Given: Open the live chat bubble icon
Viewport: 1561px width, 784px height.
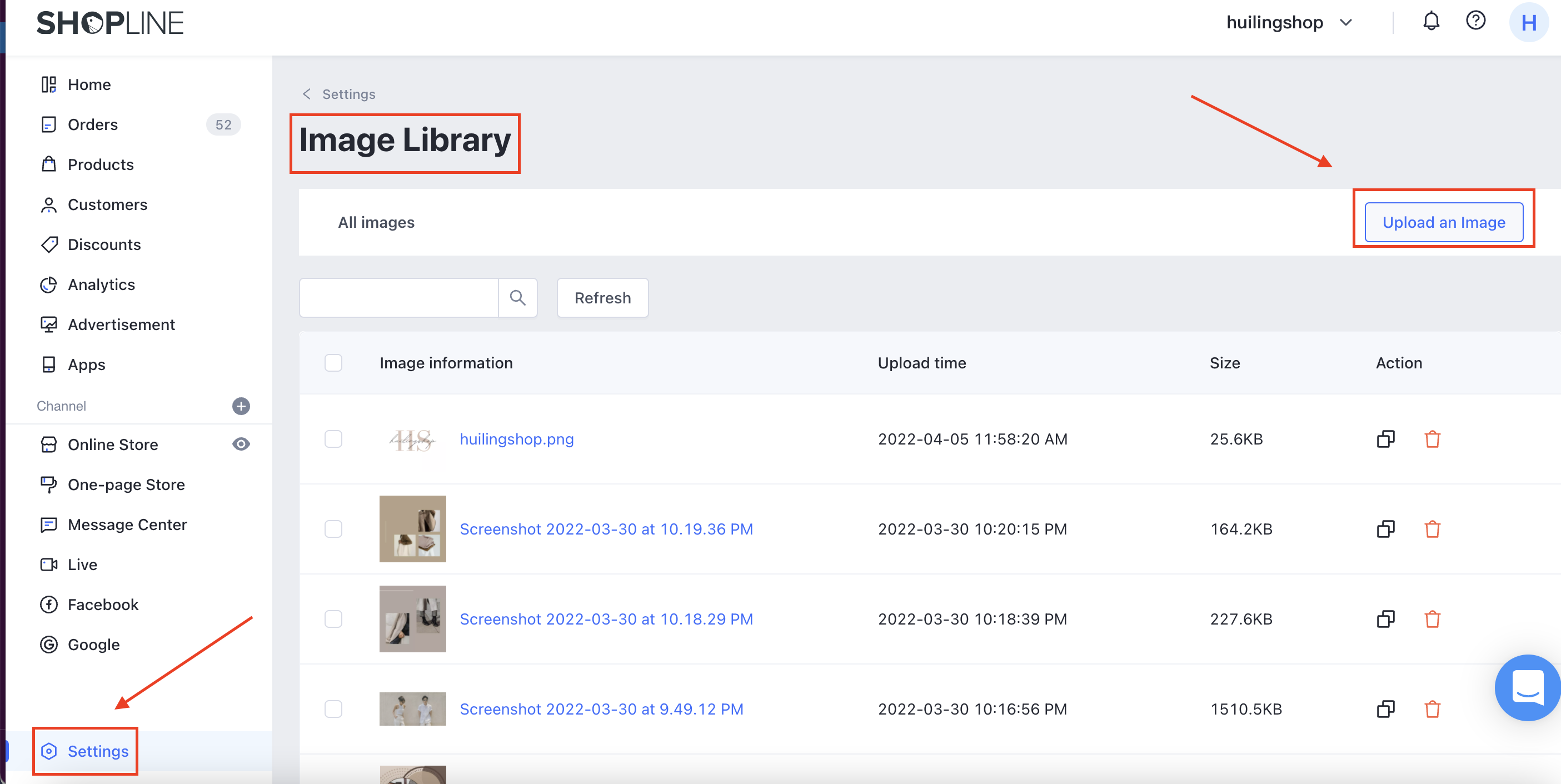Looking at the screenshot, I should pyautogui.click(x=1528, y=688).
